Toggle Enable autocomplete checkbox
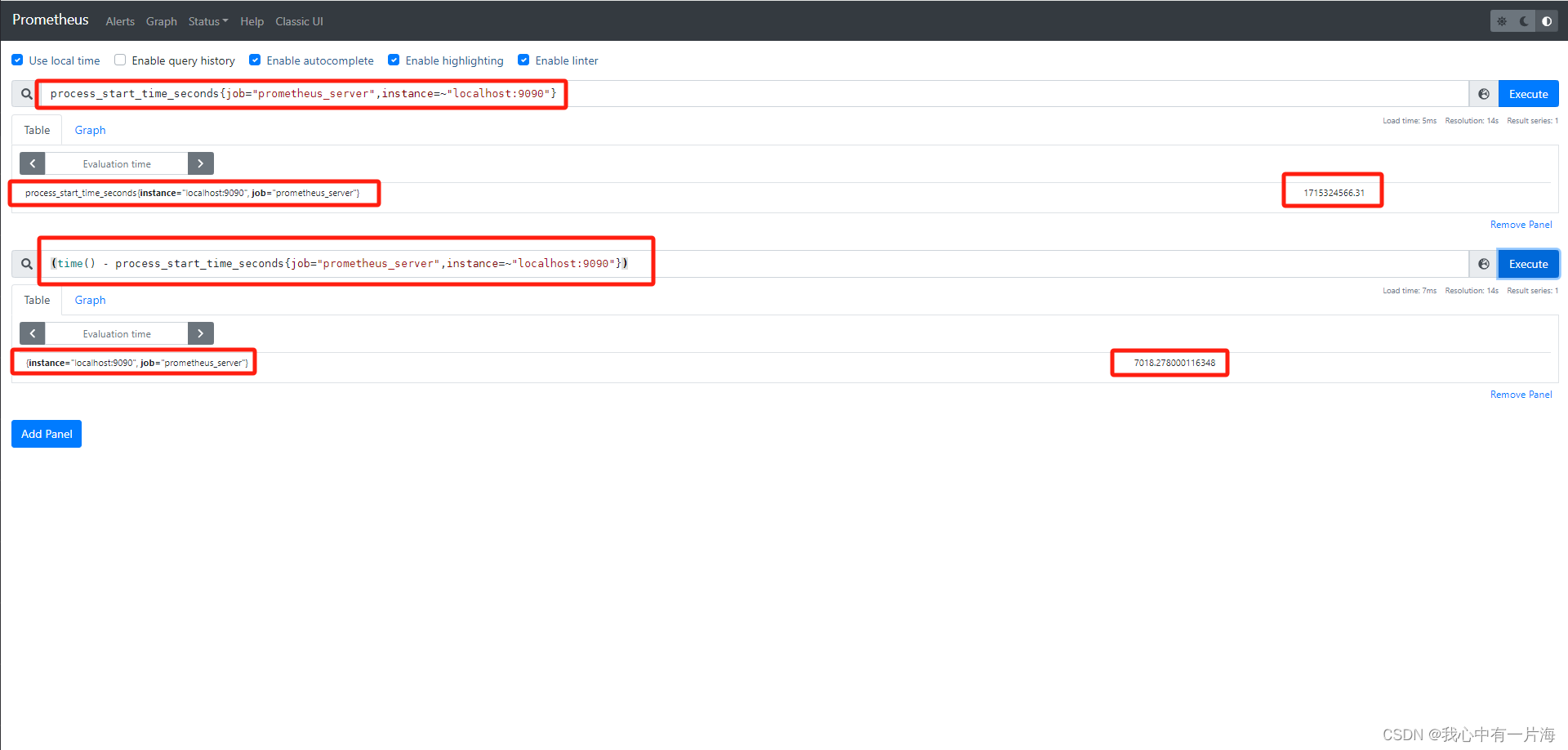1568x750 pixels. tap(255, 60)
